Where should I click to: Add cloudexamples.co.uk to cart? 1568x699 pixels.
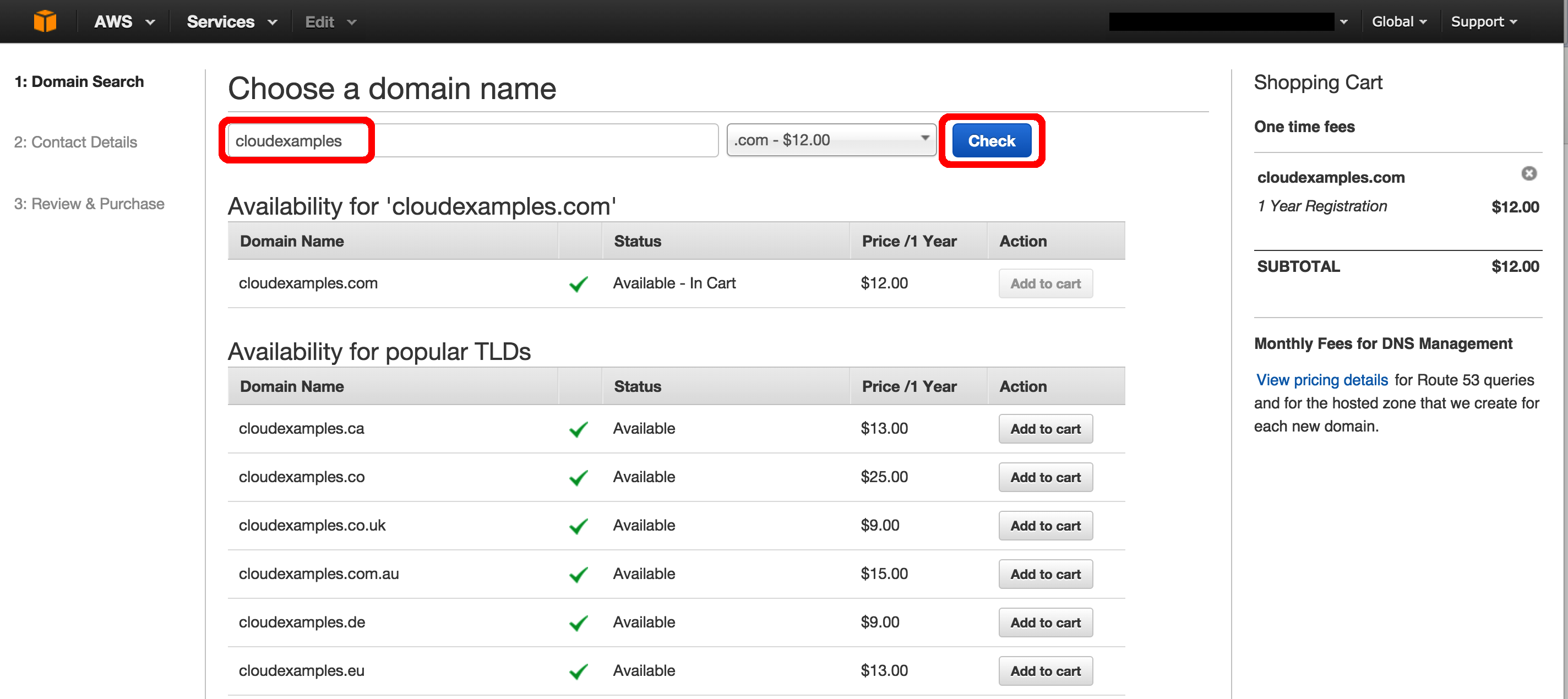coord(1045,525)
